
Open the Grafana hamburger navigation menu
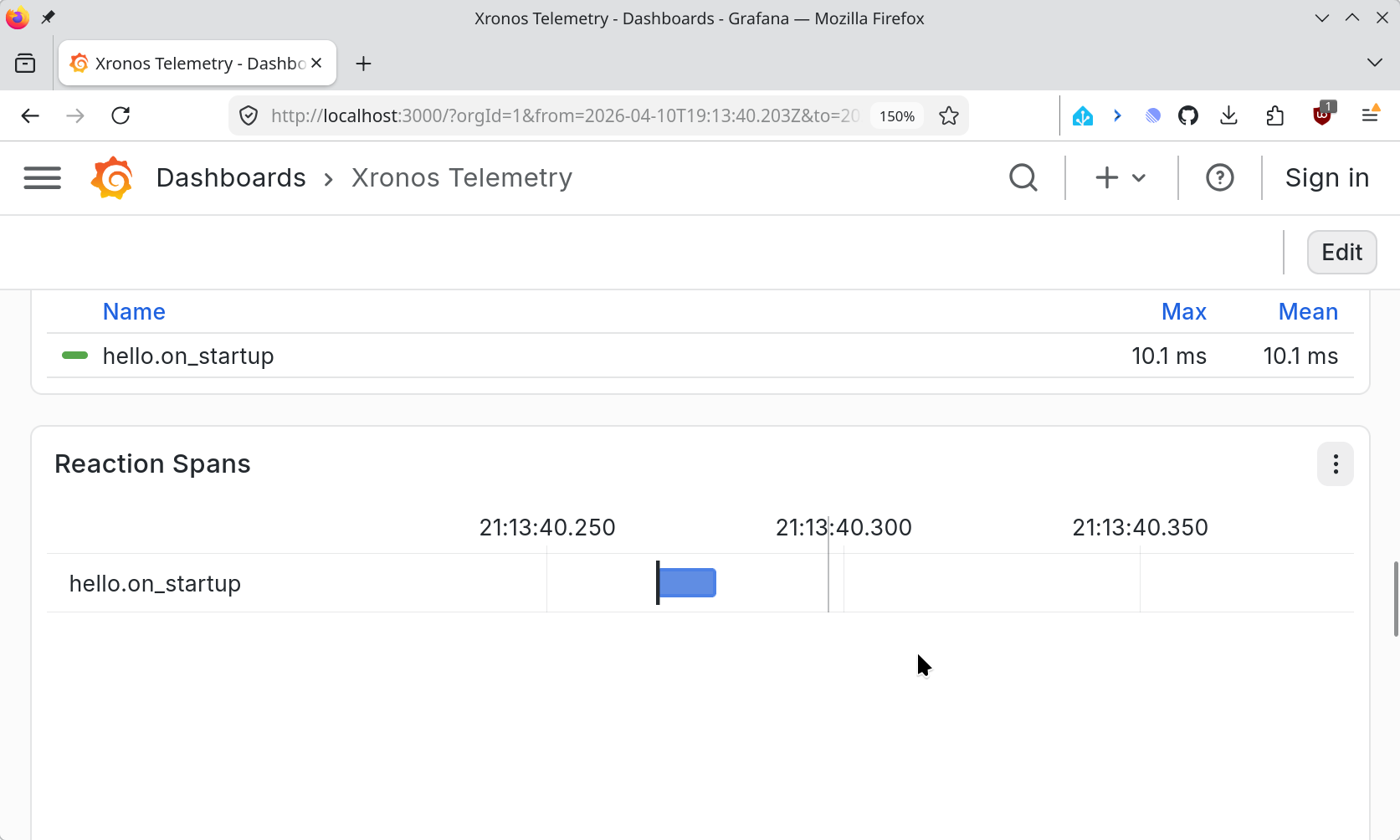pos(42,178)
